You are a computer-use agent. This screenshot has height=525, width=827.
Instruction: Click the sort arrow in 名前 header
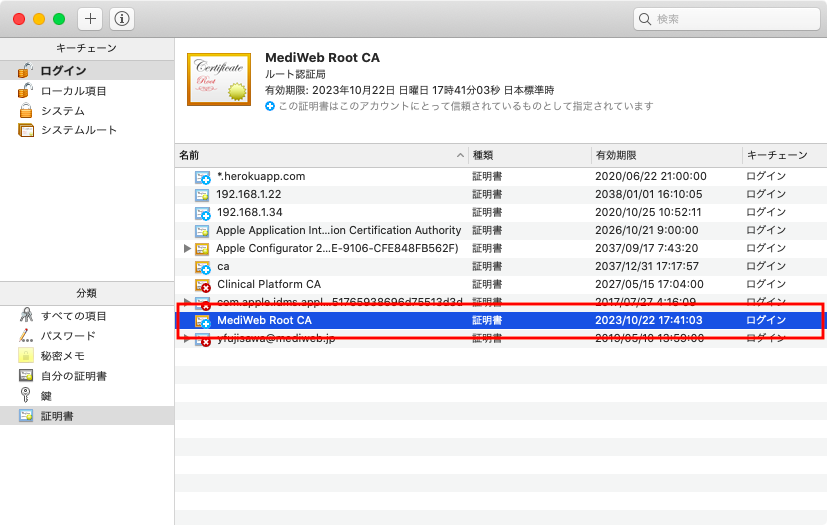click(460, 155)
